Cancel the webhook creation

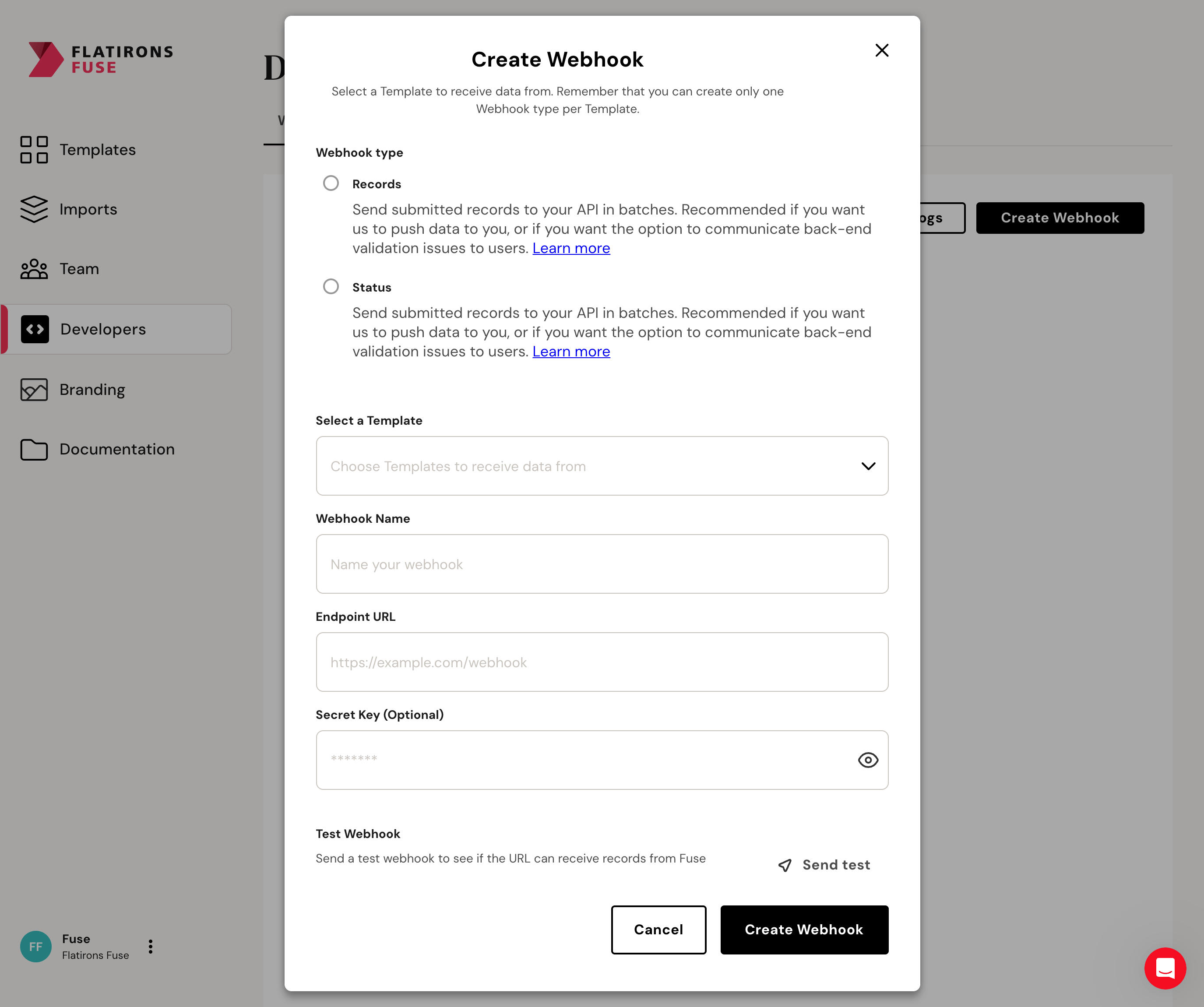(658, 930)
